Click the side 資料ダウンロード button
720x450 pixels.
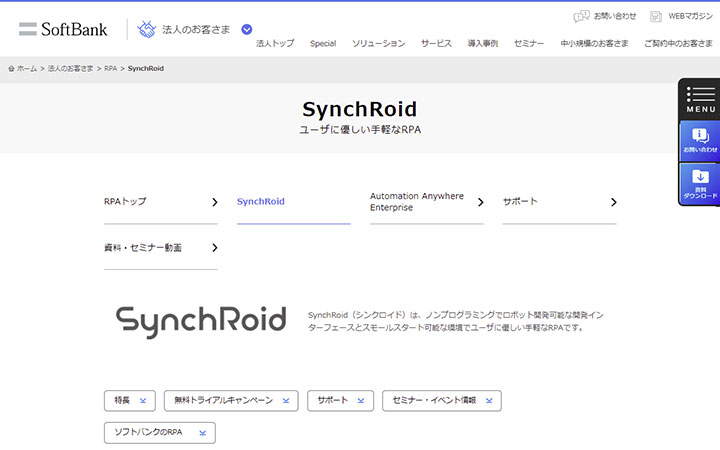[700, 183]
